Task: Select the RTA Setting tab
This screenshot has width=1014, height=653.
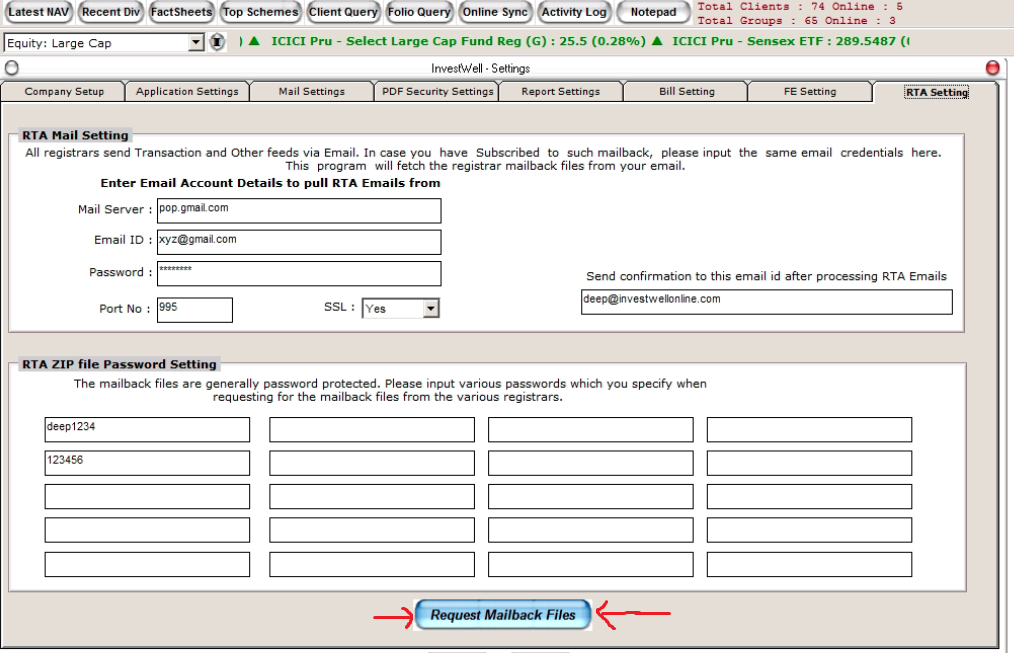Action: (936, 92)
